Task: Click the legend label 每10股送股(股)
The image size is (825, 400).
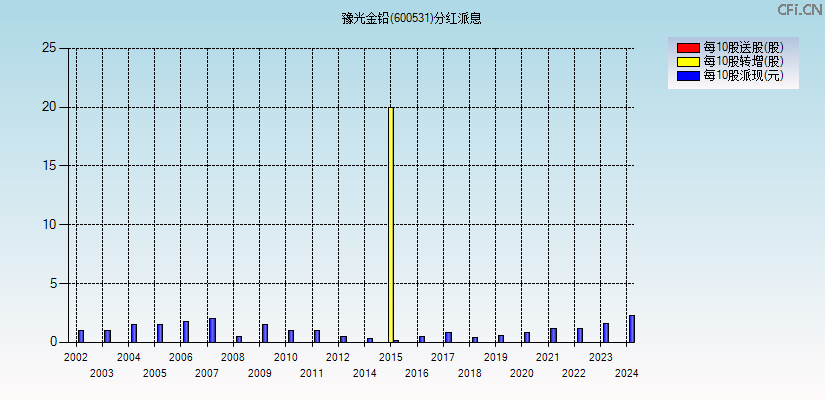Action: click(x=743, y=48)
